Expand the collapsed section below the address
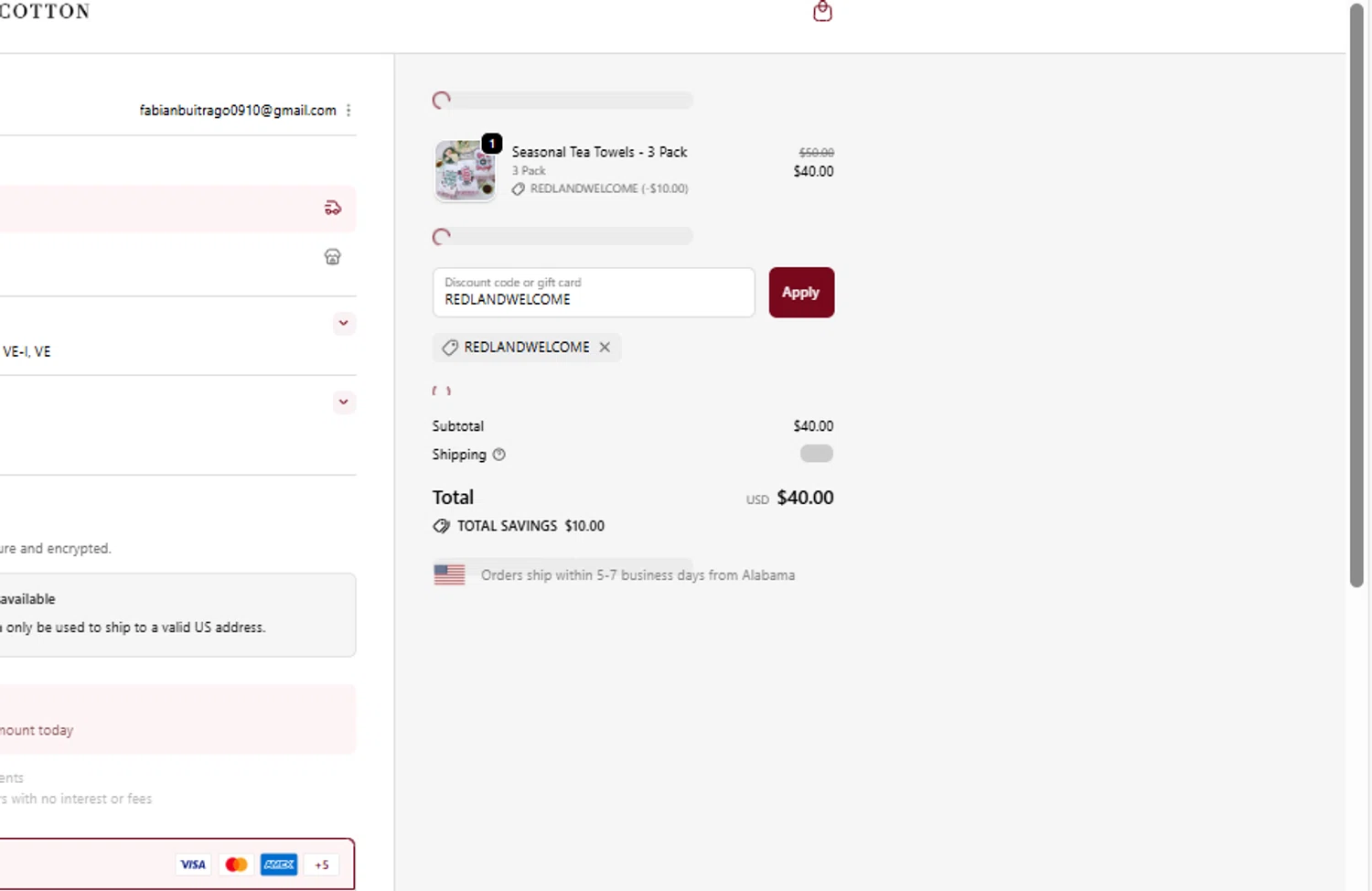 click(343, 402)
